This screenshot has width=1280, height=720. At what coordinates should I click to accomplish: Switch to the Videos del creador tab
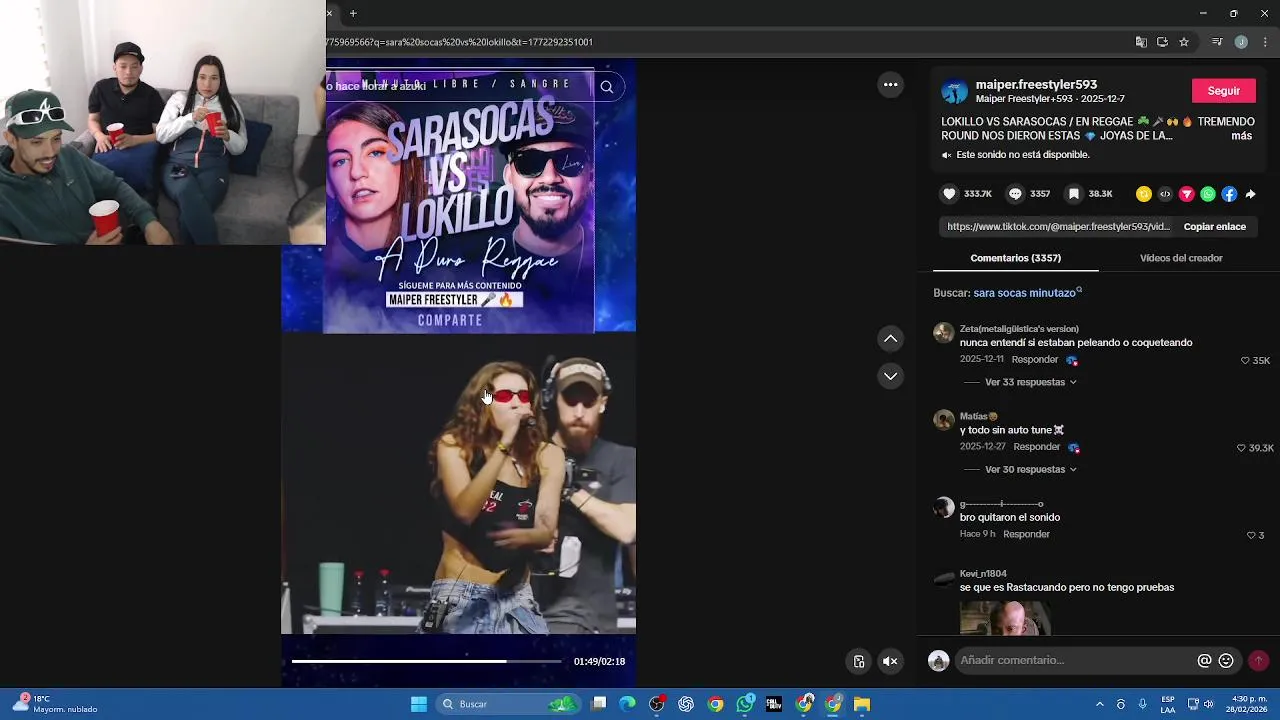coord(1181,258)
